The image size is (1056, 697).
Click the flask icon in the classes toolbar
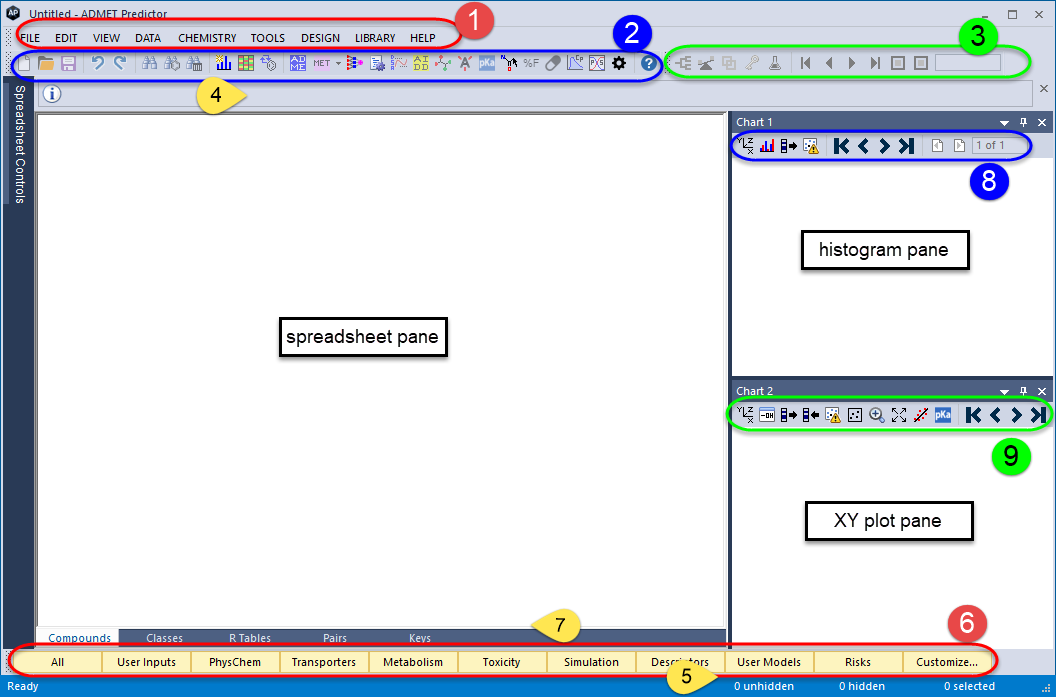tap(774, 63)
